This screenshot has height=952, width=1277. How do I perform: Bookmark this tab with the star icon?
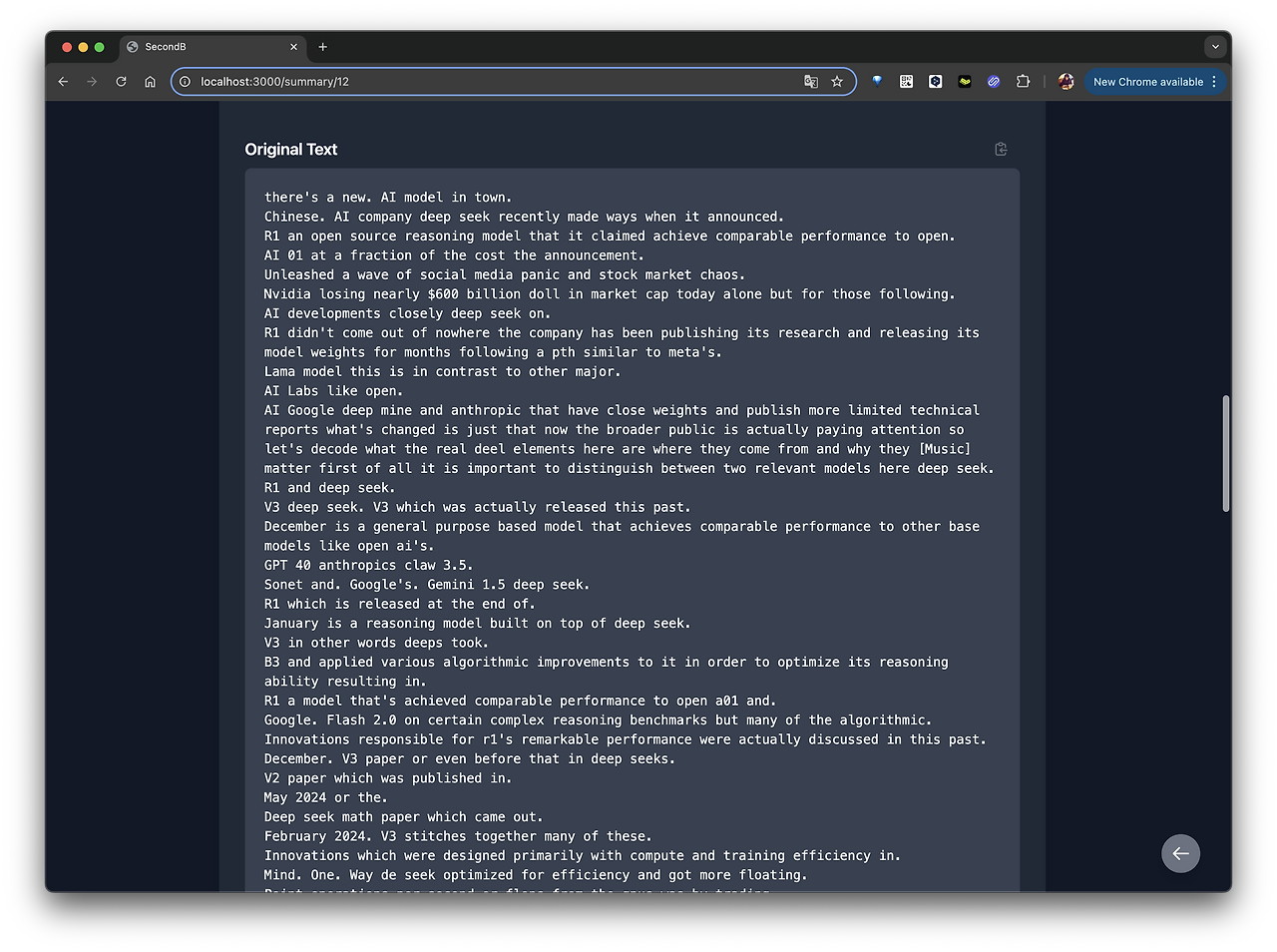pyautogui.click(x=837, y=82)
